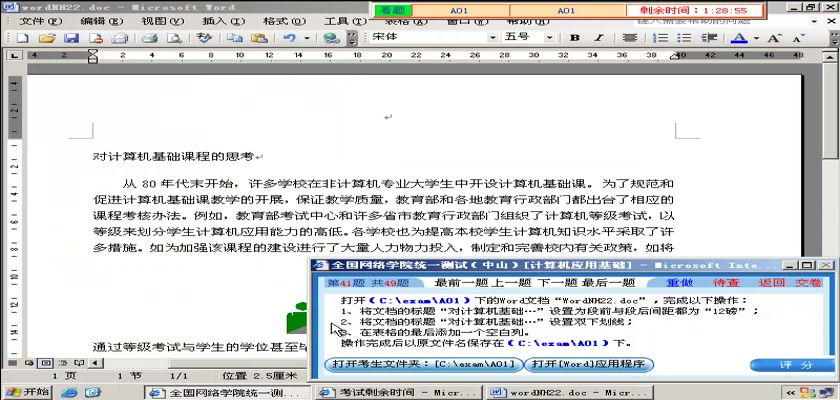
Task: Open the help search box dropdown arrow
Action: 815,21
